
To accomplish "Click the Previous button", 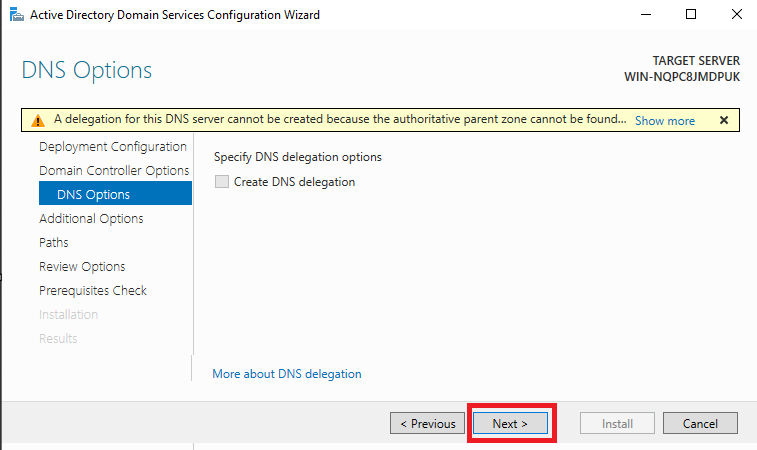I will click(427, 423).
